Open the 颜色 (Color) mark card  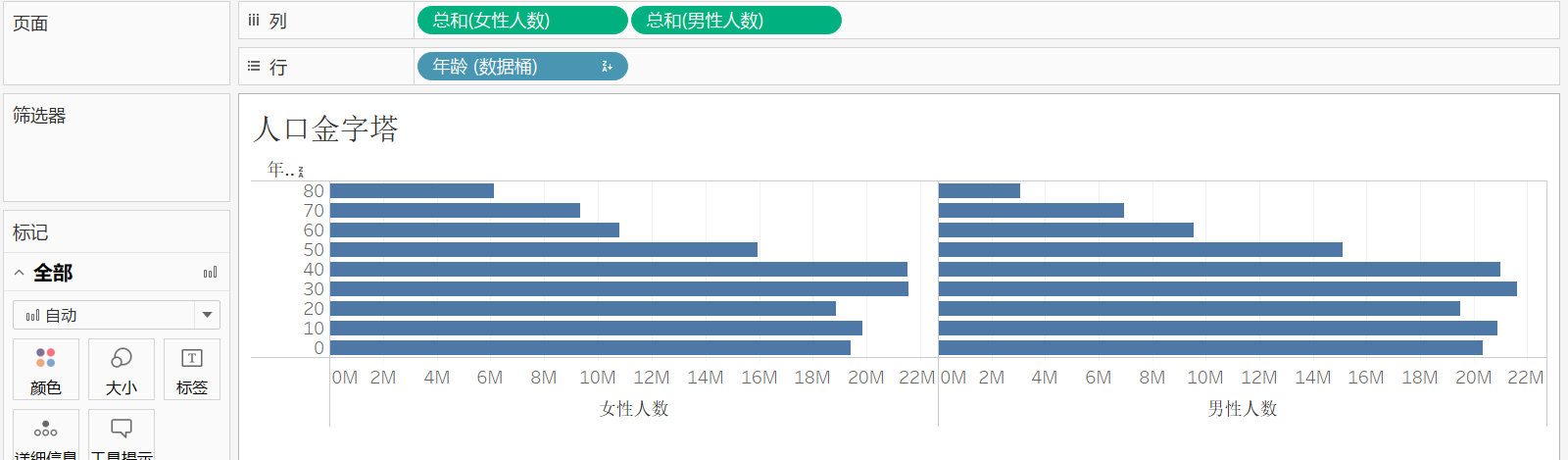click(x=46, y=369)
